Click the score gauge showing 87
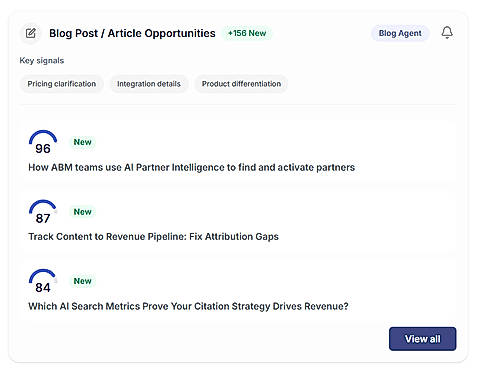The height and width of the screenshot is (368, 478). click(x=43, y=212)
